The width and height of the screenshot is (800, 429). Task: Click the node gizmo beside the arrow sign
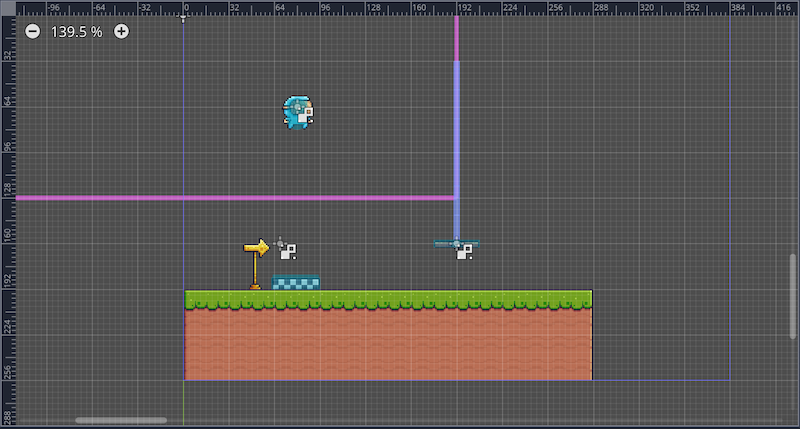(288, 250)
